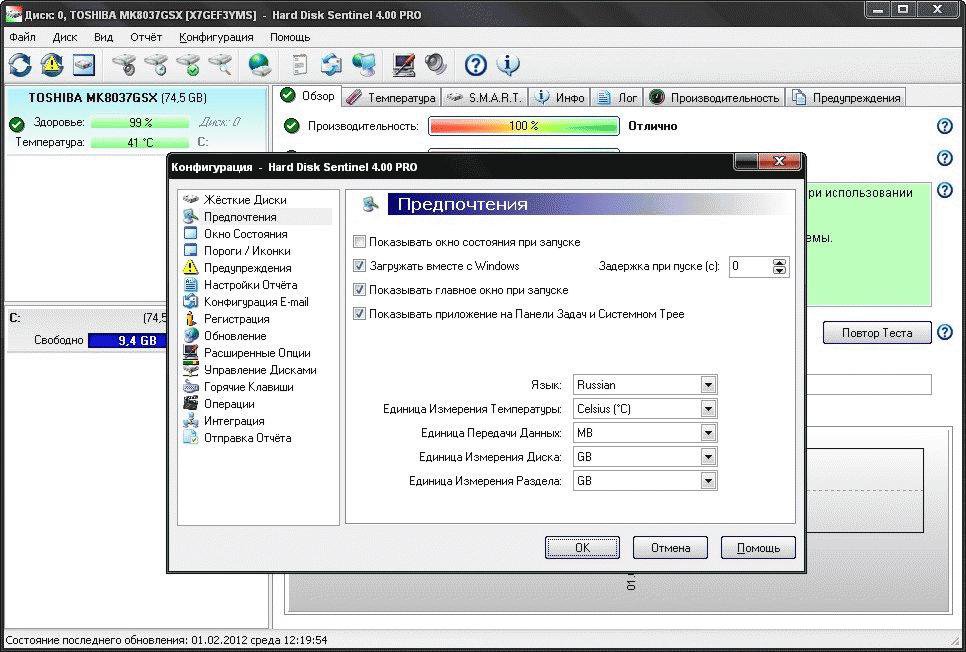Click the globe with monitor toolbar icon

pos(363,65)
